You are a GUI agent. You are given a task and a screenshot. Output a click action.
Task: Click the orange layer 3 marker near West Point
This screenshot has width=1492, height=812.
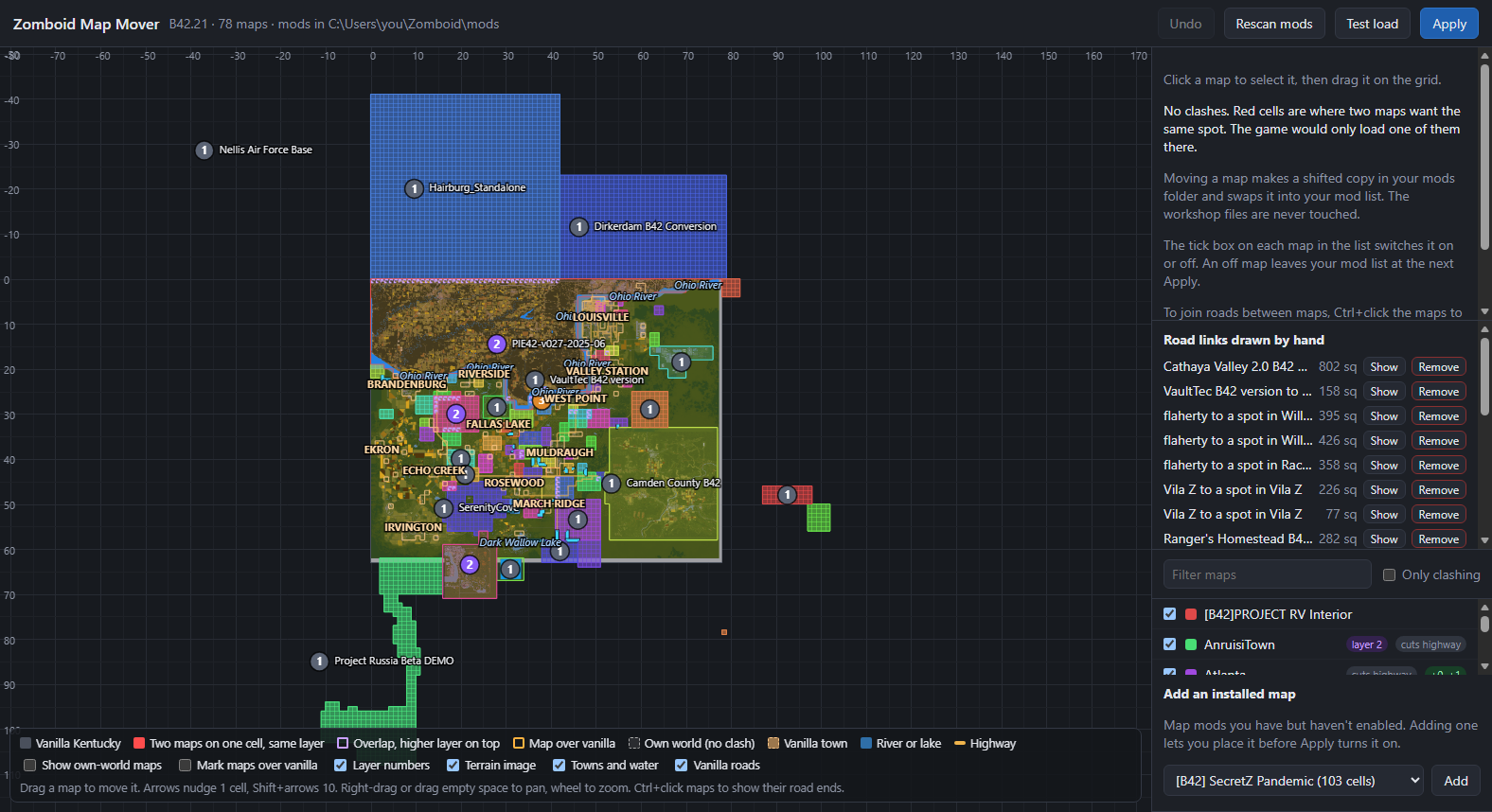[541, 401]
